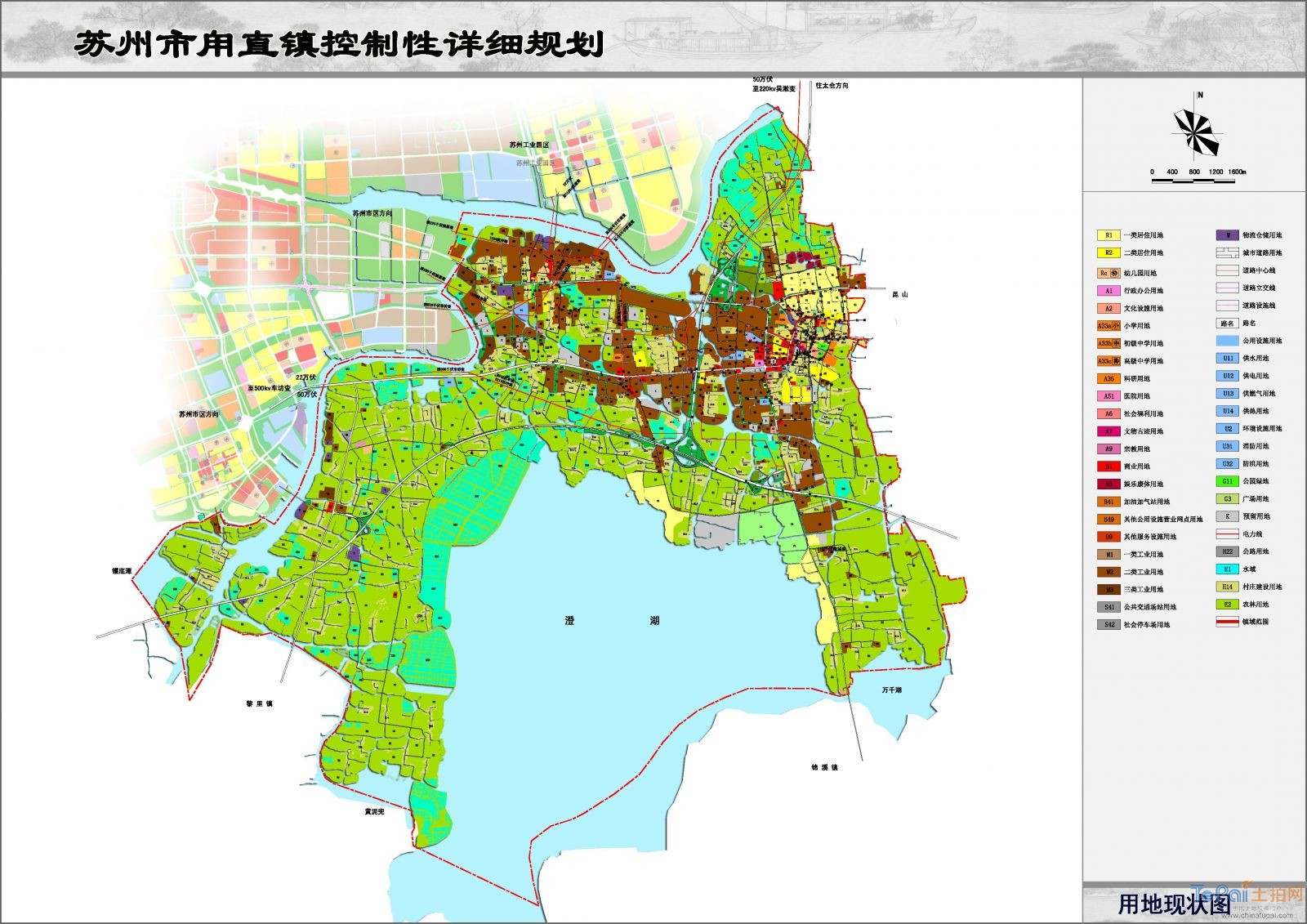Viewport: 1307px width, 924px height.
Task: Select the Rc 幼儿园用地 legend swatch
Action: pos(1108,274)
